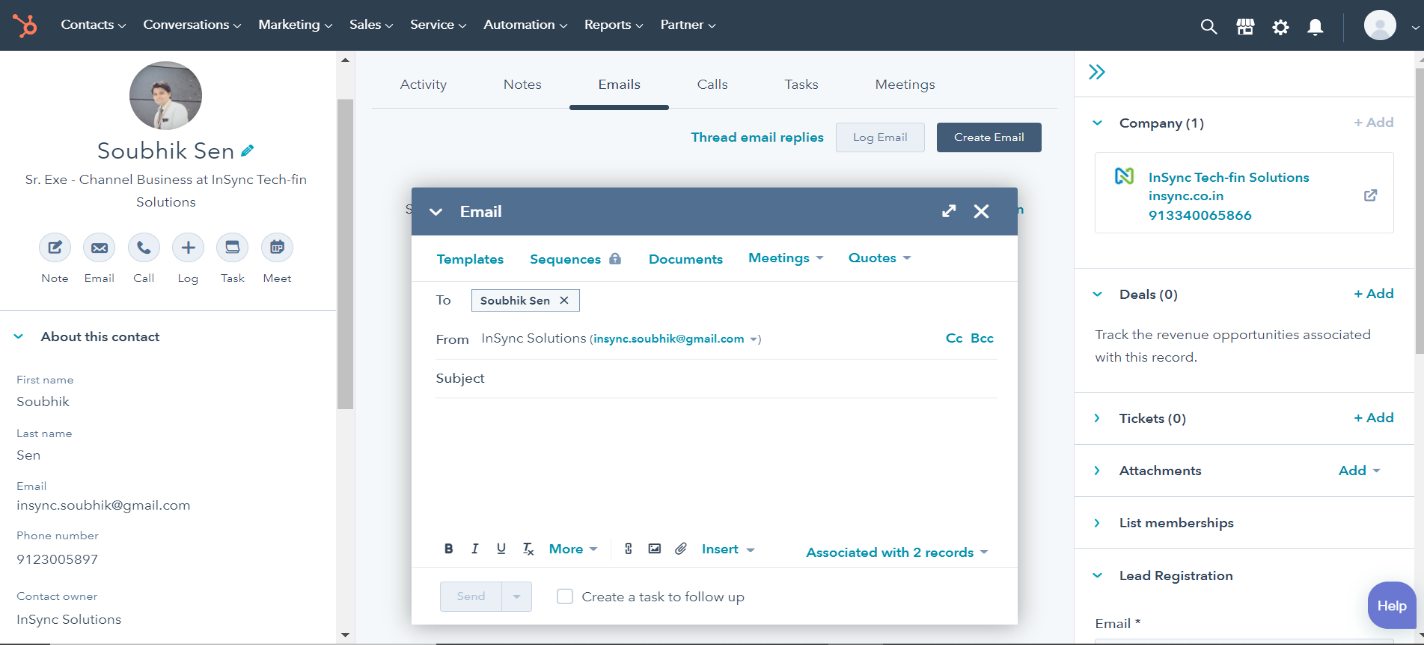Expand the Attachments section

pos(1097,471)
